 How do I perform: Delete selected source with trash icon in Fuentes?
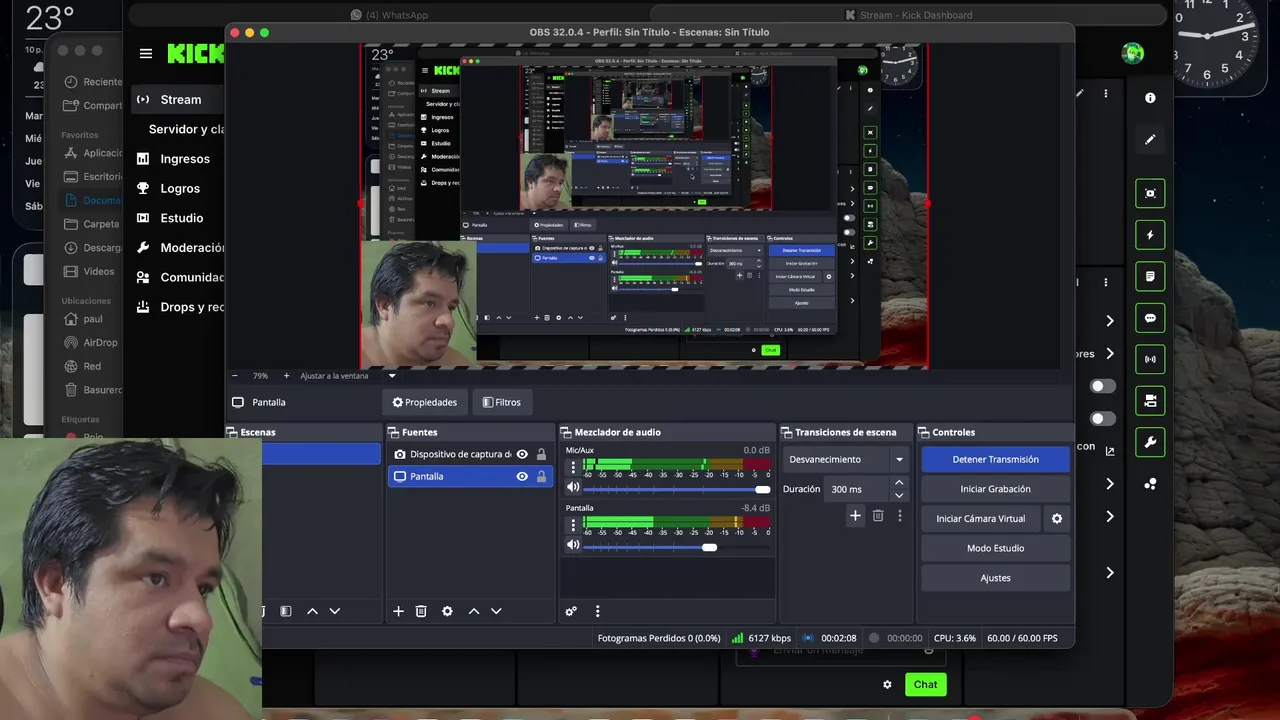(421, 611)
